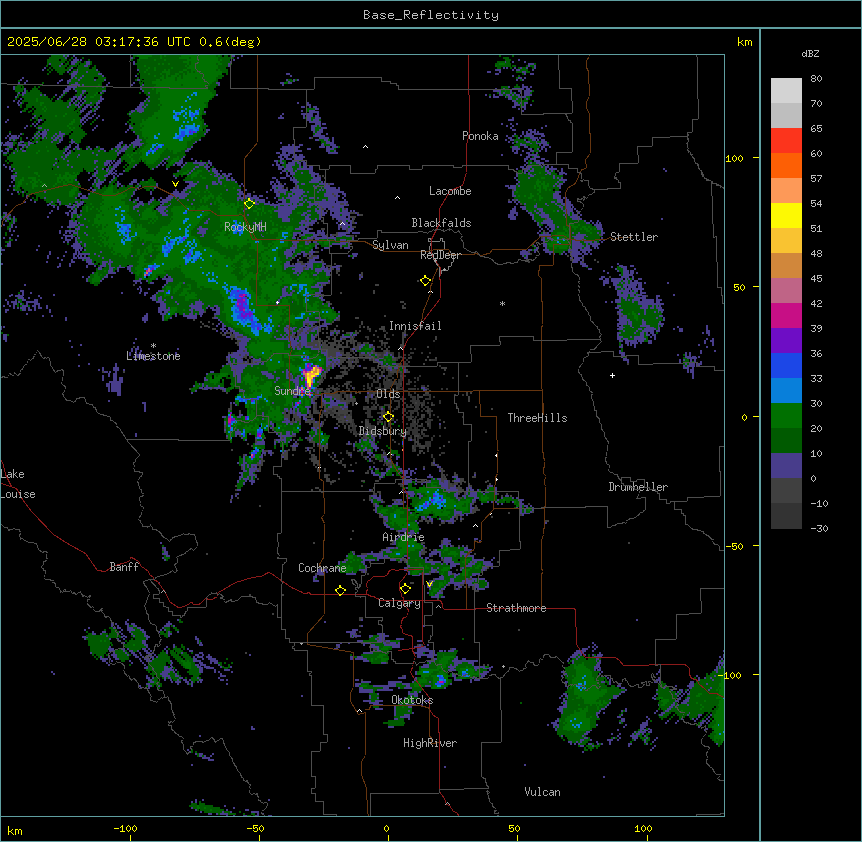Select the yellow diamond marker below Olds
This screenshot has width=862, height=842.
click(x=388, y=417)
